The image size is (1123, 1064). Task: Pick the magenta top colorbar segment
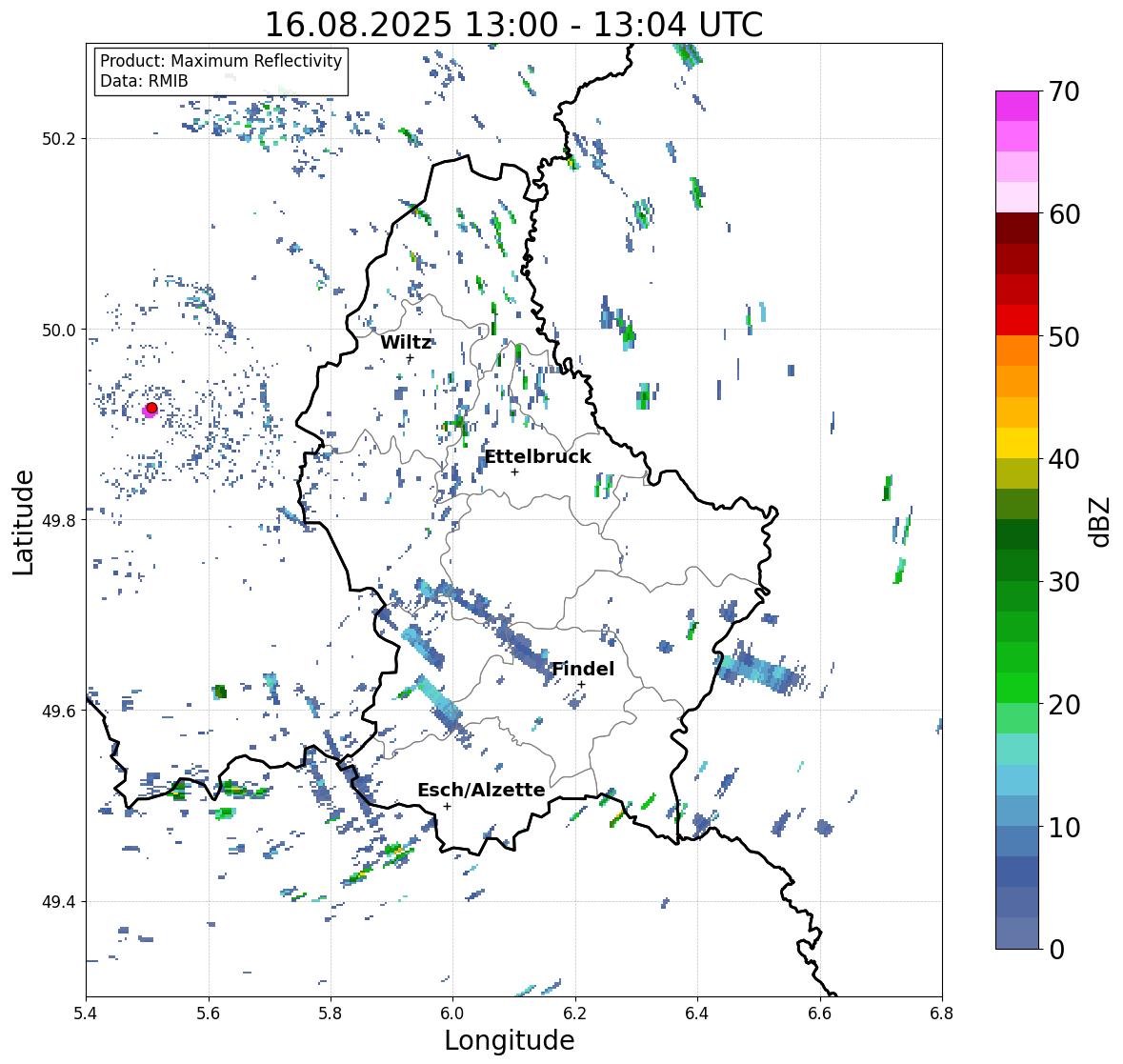pos(1017,106)
